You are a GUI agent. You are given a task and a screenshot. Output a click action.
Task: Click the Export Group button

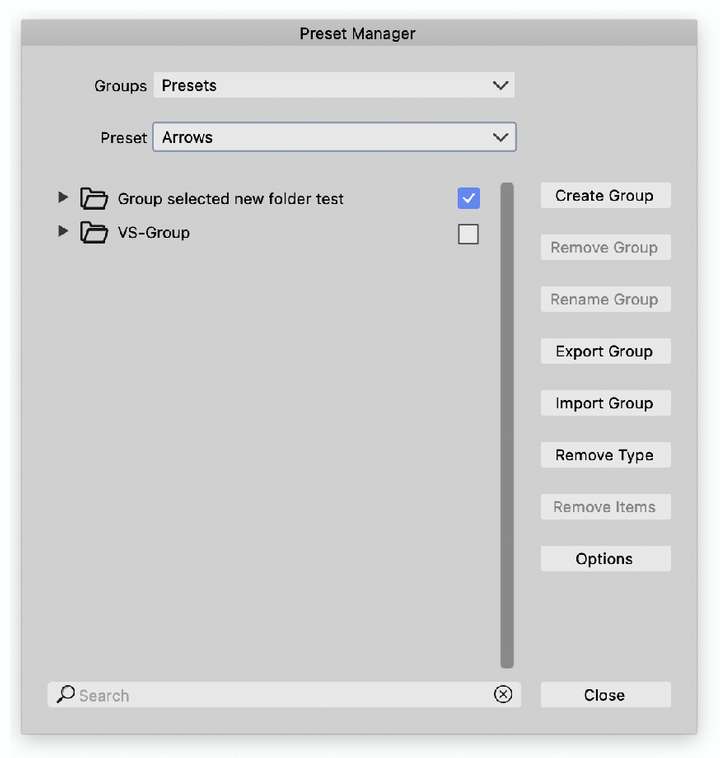click(x=605, y=351)
